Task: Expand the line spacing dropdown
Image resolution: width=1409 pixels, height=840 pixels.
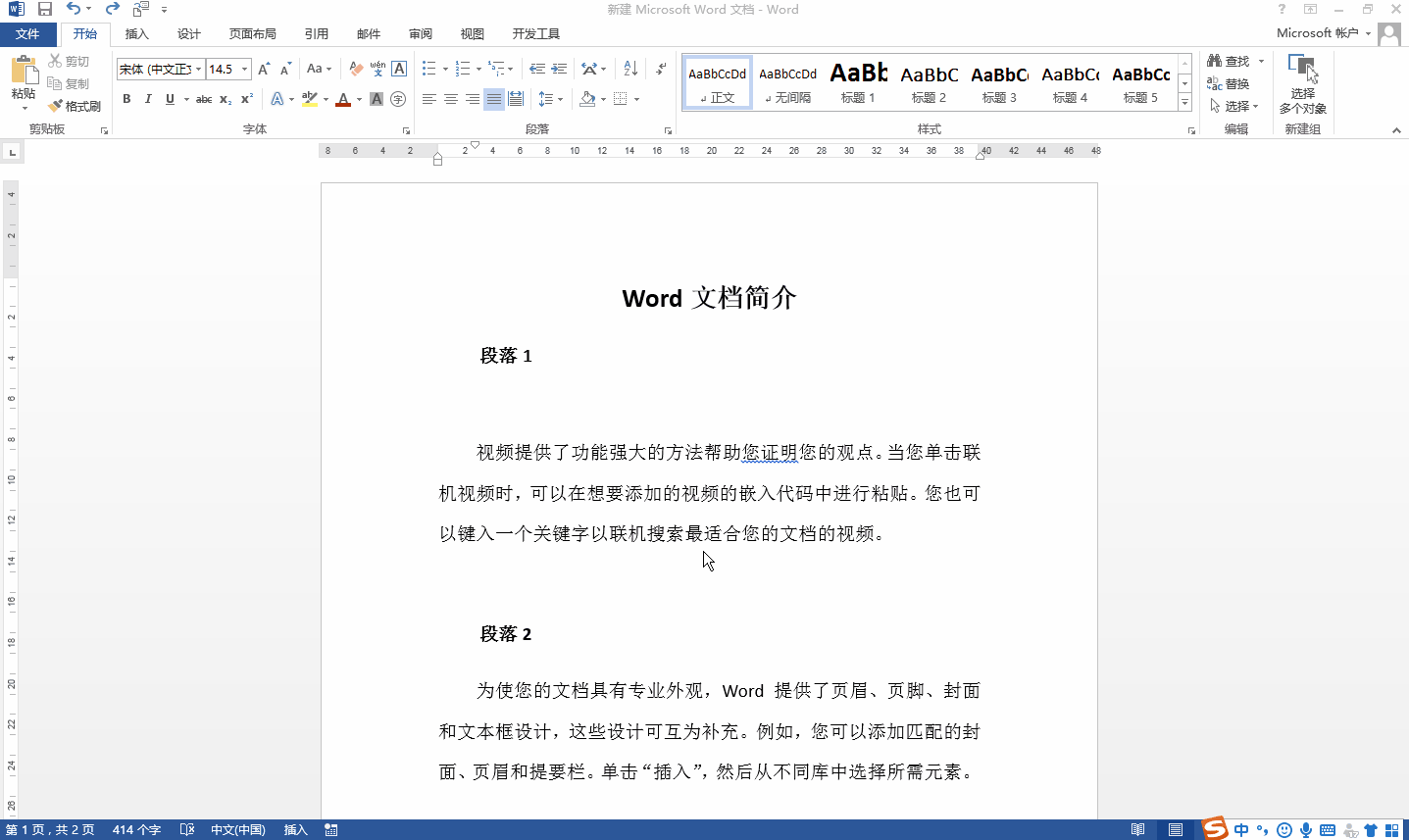Action: 559,99
